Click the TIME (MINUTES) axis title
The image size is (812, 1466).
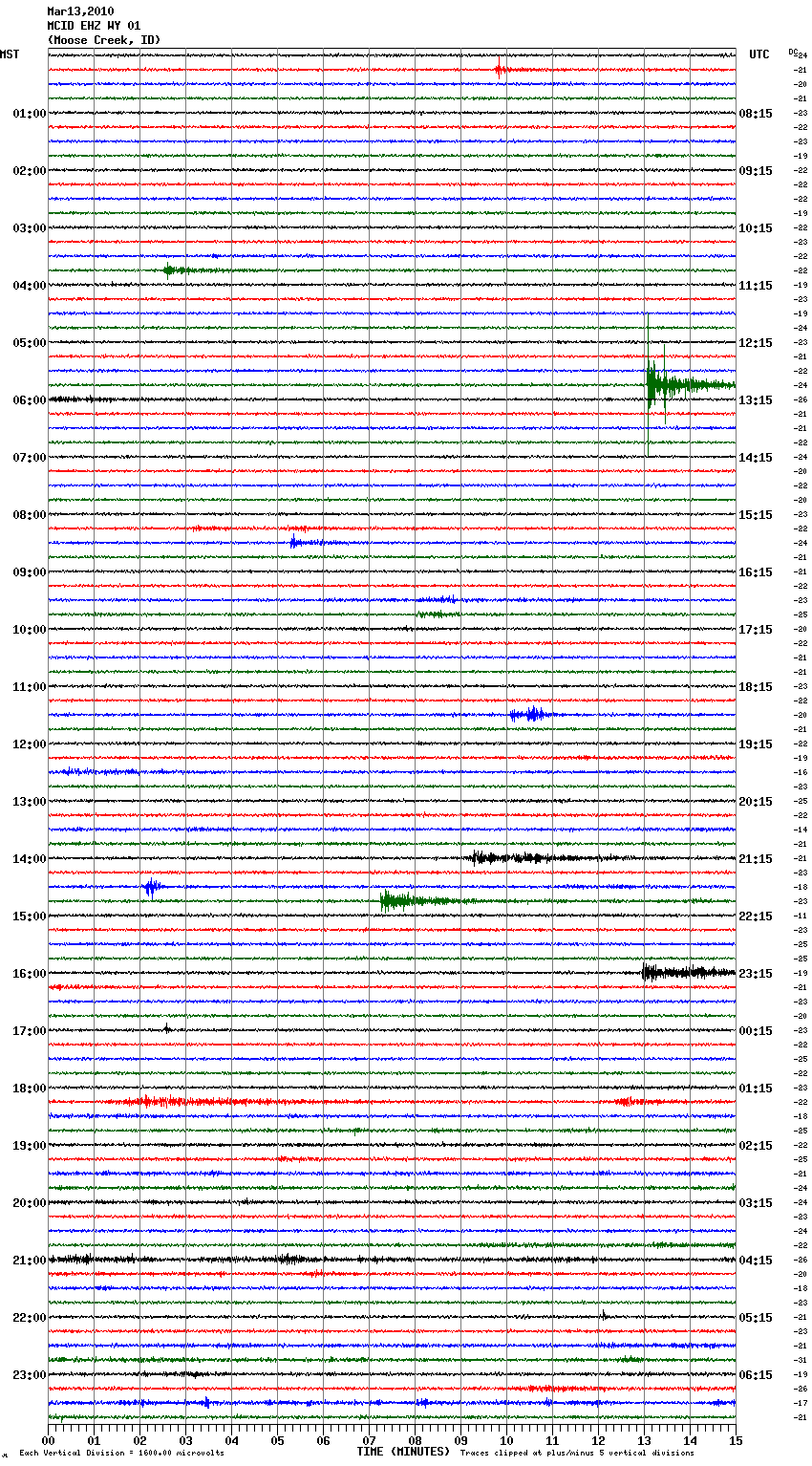pos(403,1452)
